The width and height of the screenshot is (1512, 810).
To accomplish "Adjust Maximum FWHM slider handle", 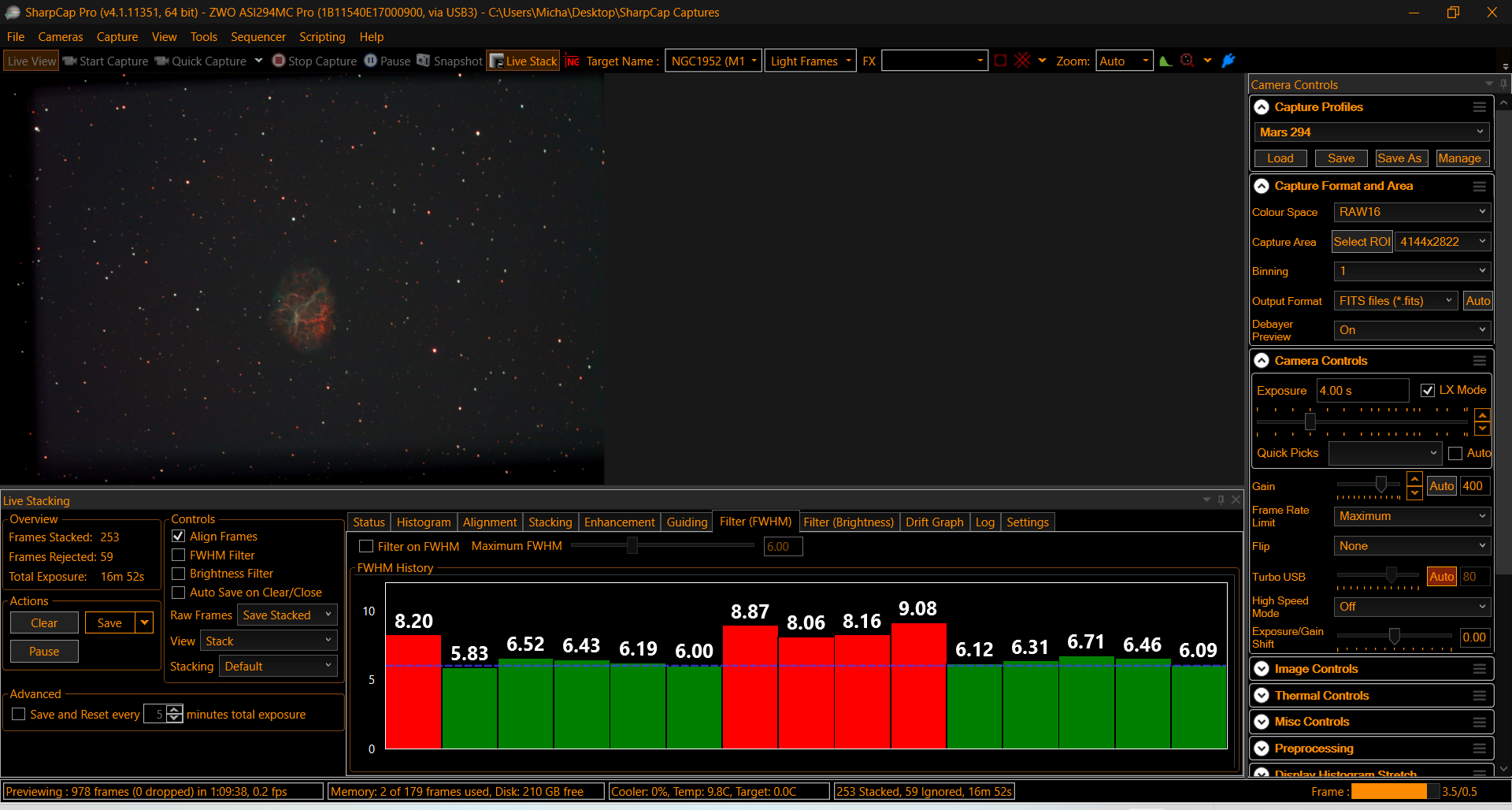I will tap(632, 545).
